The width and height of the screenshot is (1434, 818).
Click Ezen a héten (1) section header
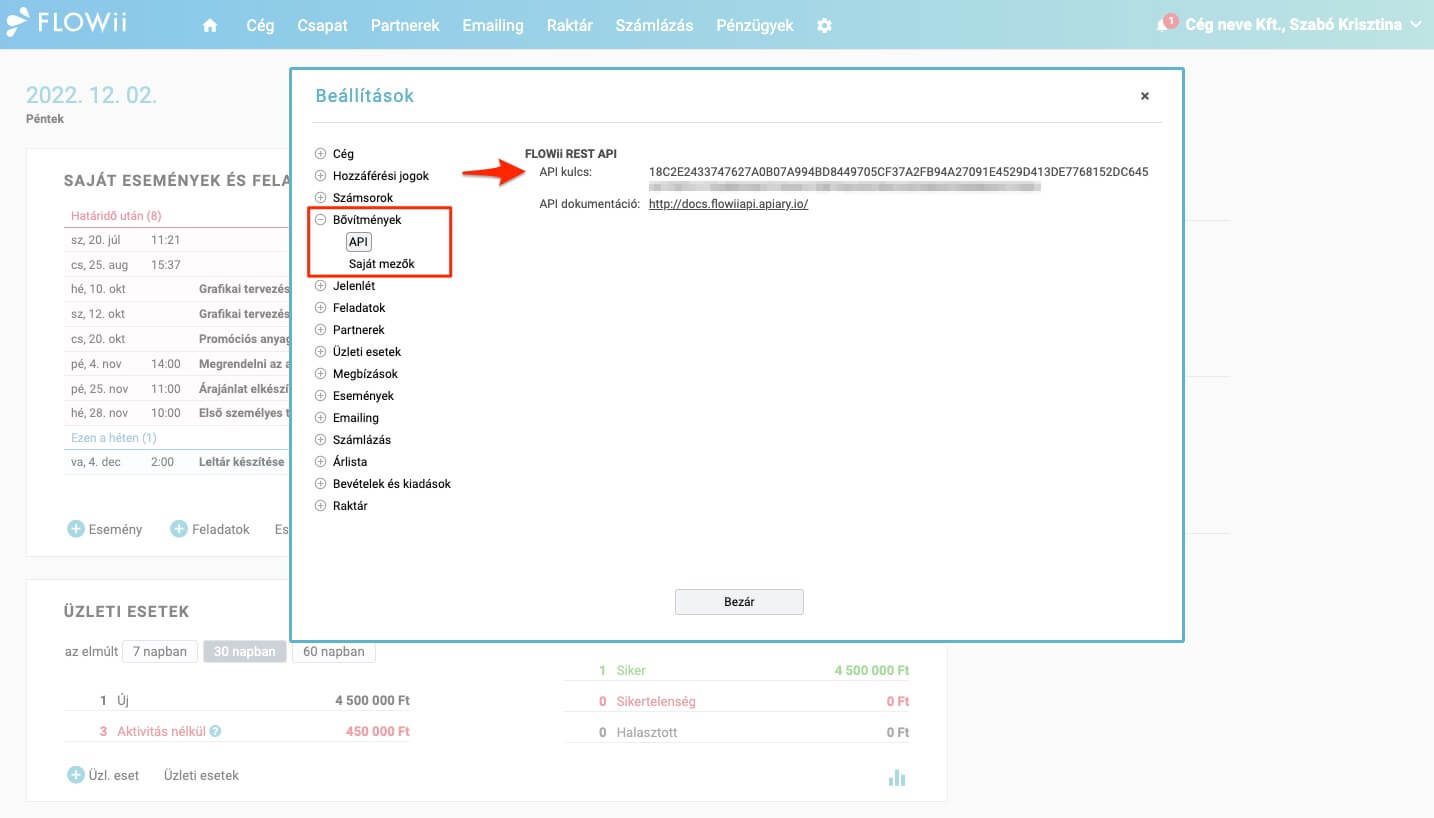[x=114, y=438]
